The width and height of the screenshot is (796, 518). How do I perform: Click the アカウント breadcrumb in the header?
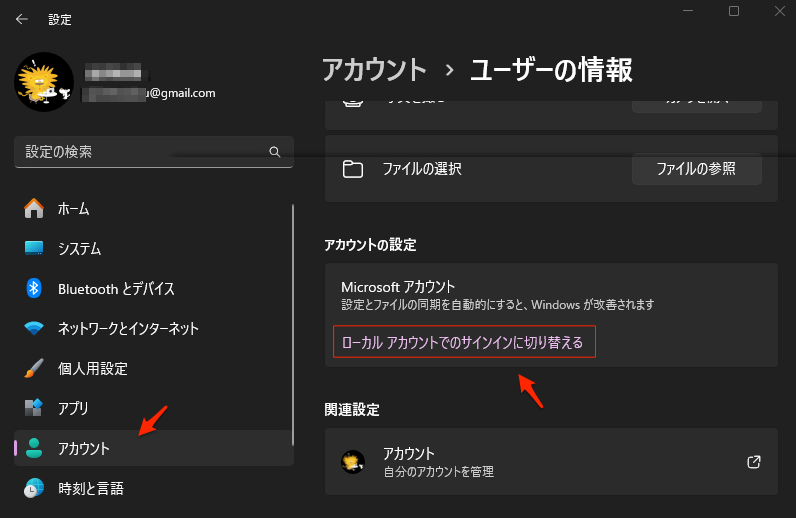(x=375, y=70)
